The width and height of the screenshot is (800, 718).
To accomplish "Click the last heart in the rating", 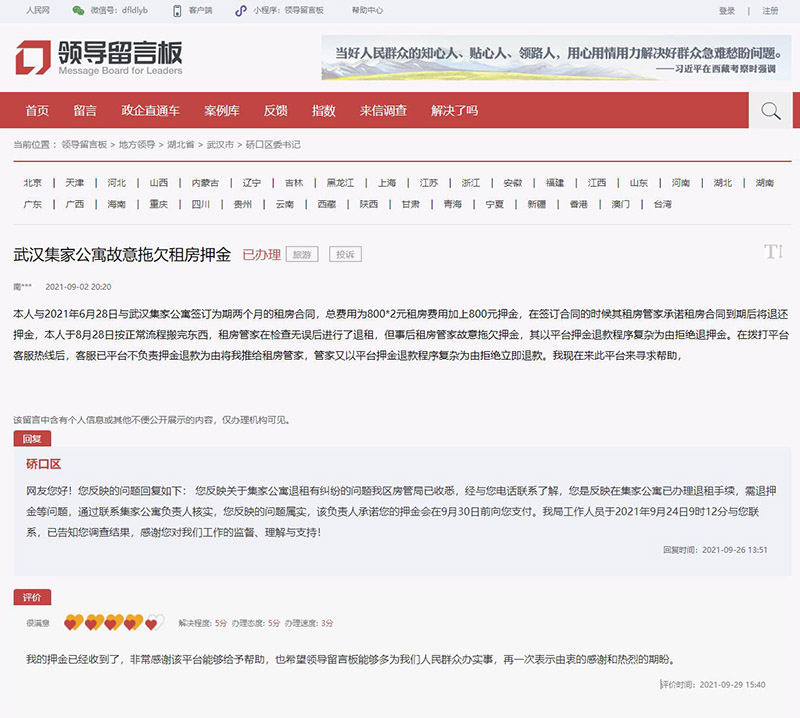I will [x=154, y=623].
